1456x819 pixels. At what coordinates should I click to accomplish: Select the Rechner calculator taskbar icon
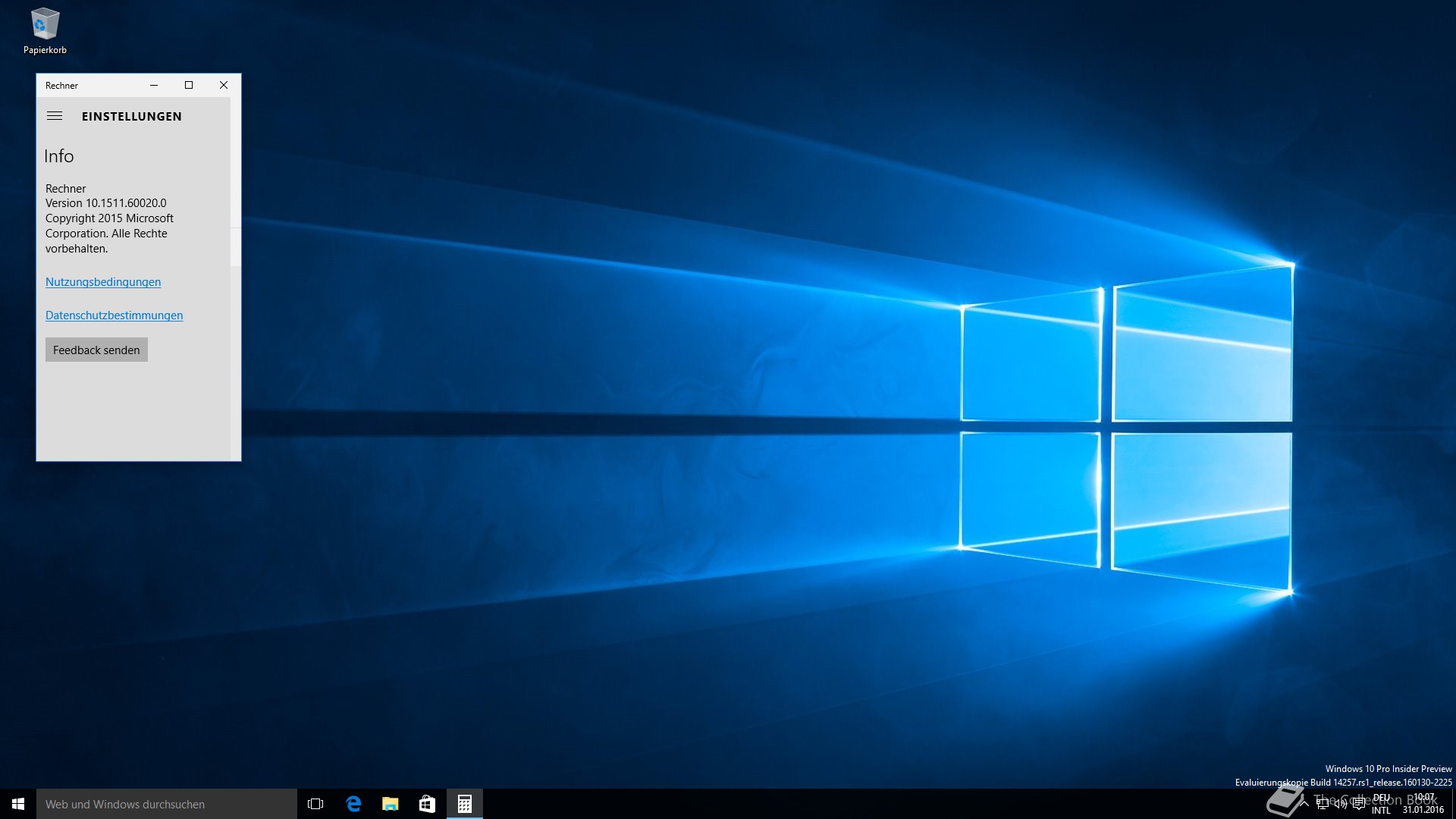click(x=464, y=804)
